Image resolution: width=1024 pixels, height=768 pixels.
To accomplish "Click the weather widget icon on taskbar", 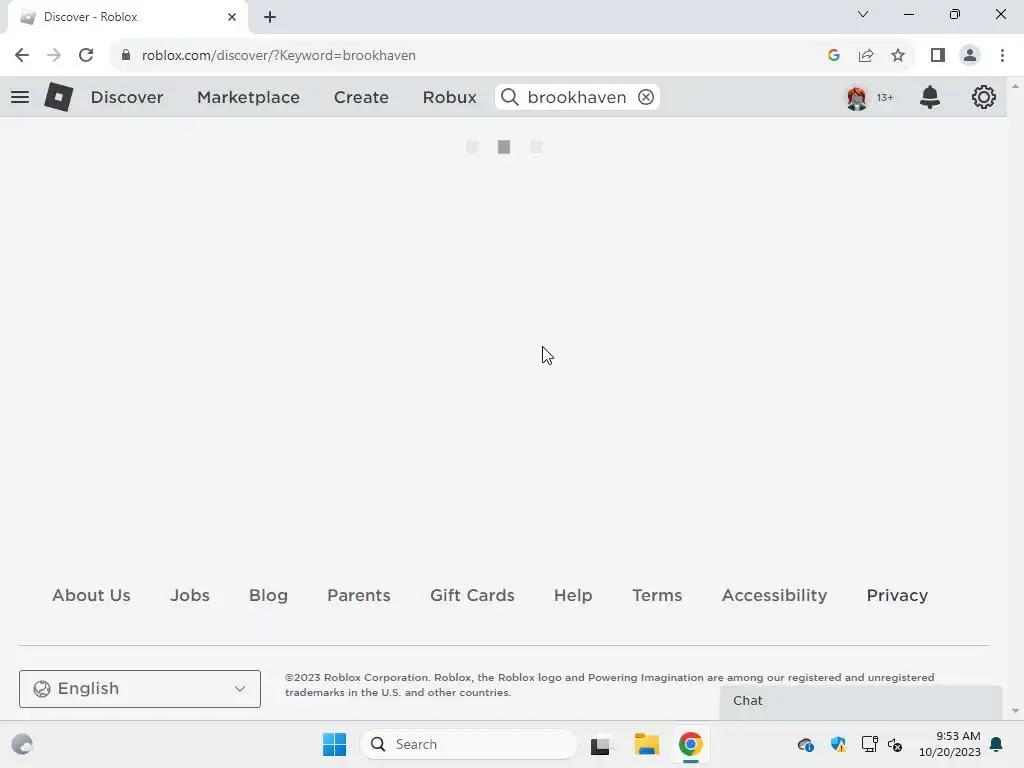I will coord(22,744).
